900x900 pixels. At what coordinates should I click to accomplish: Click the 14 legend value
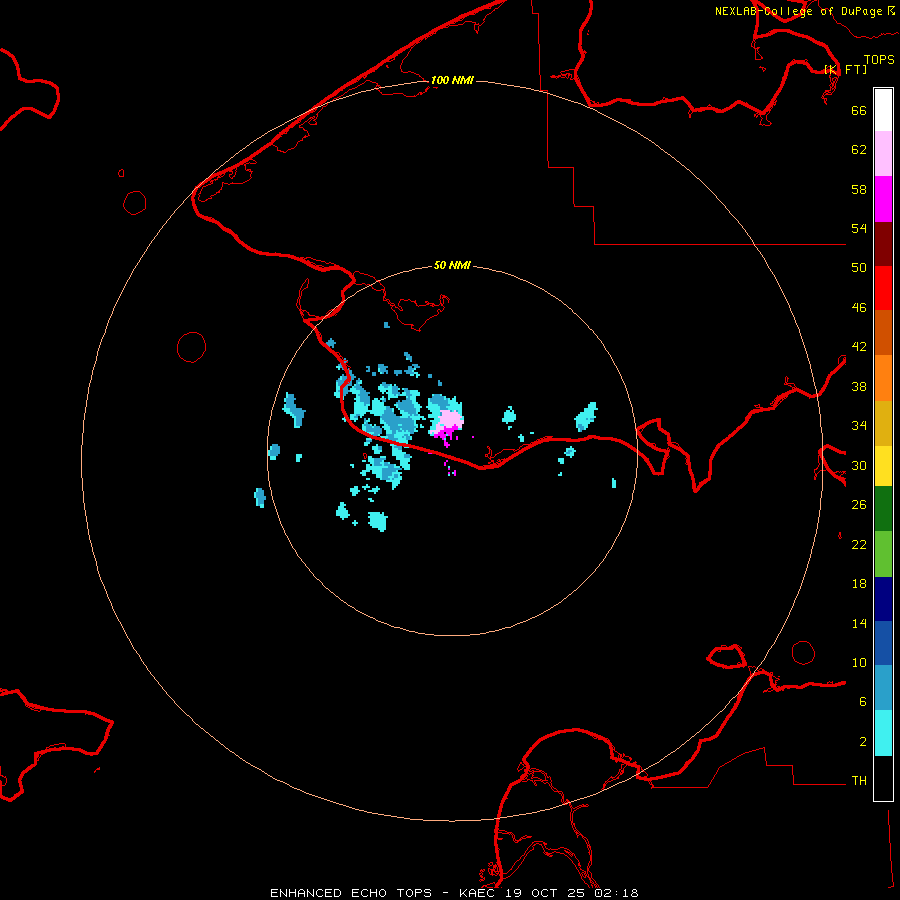tap(859, 623)
